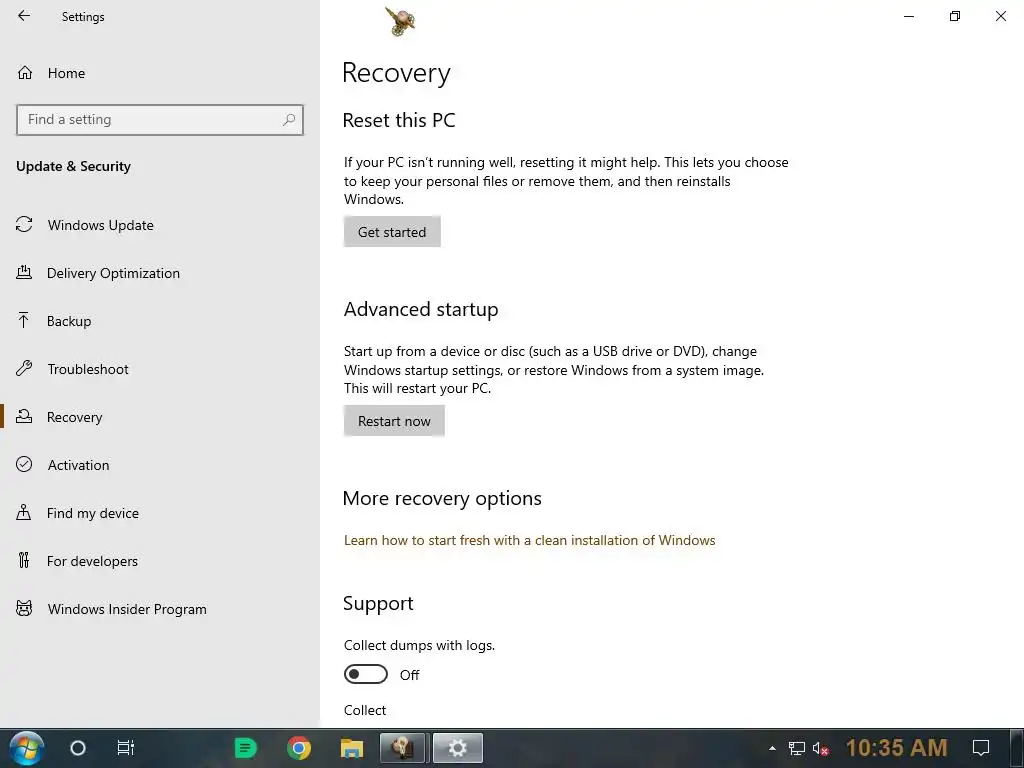Click the Settings gear taskbar button
This screenshot has width=1024, height=768.
coord(458,748)
